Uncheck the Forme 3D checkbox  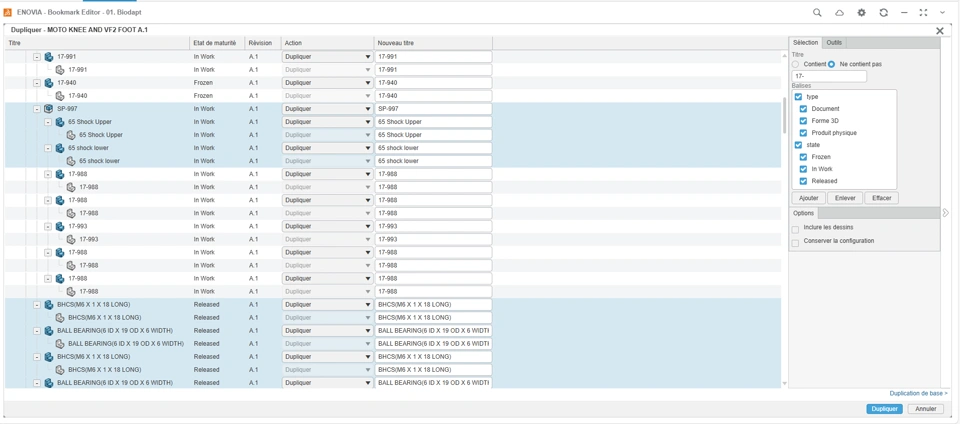pyautogui.click(x=804, y=121)
